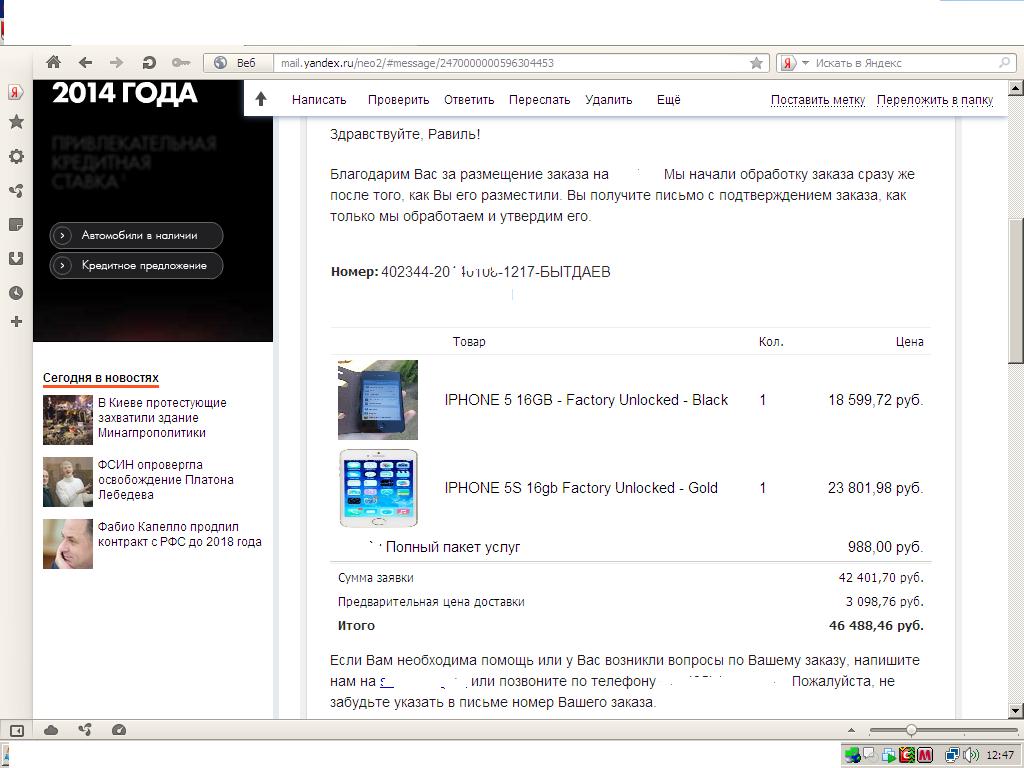The width and height of the screenshot is (1024, 768).
Task: Go forward to next page
Action: 116,62
